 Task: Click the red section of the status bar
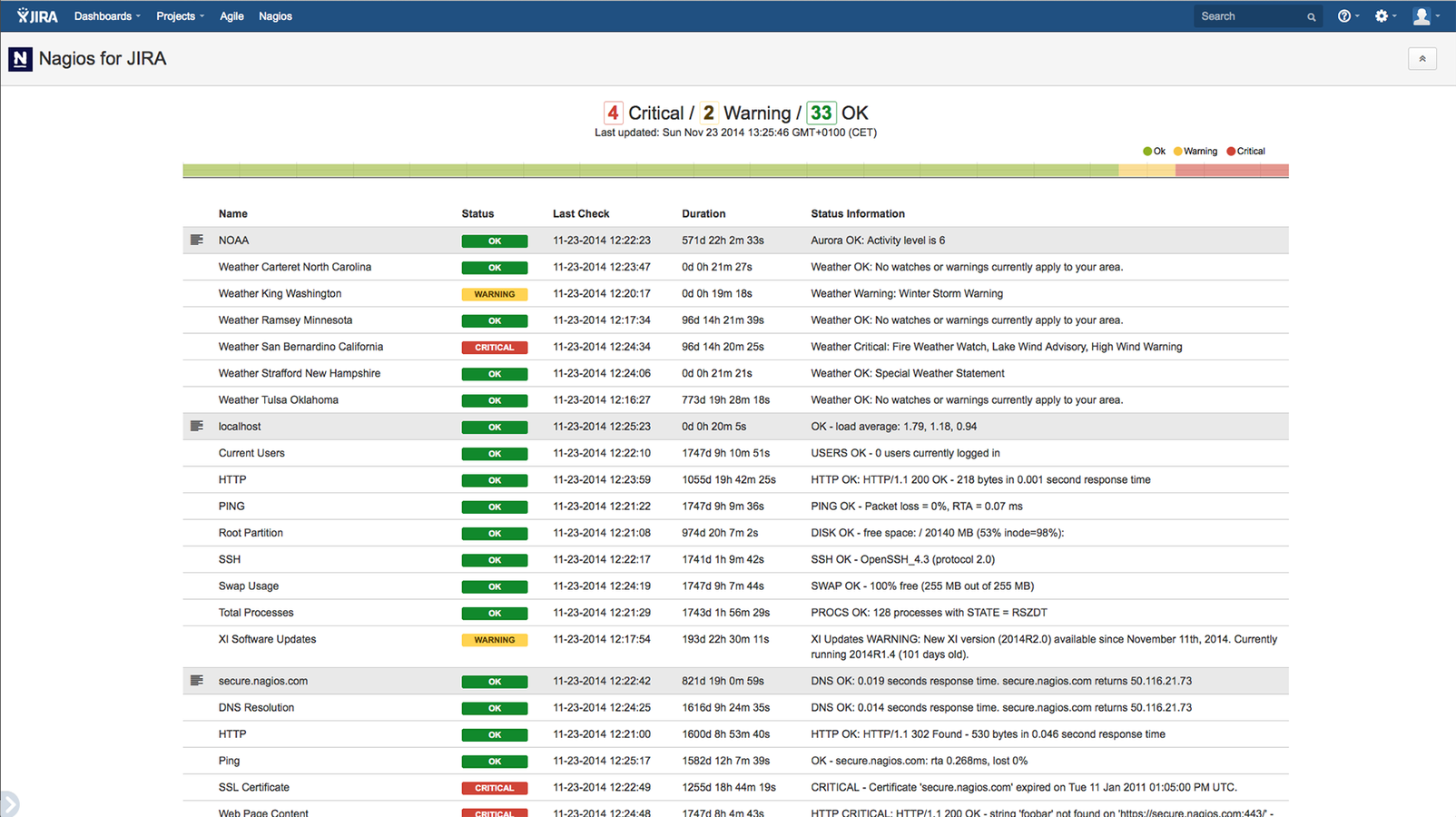pos(1232,171)
